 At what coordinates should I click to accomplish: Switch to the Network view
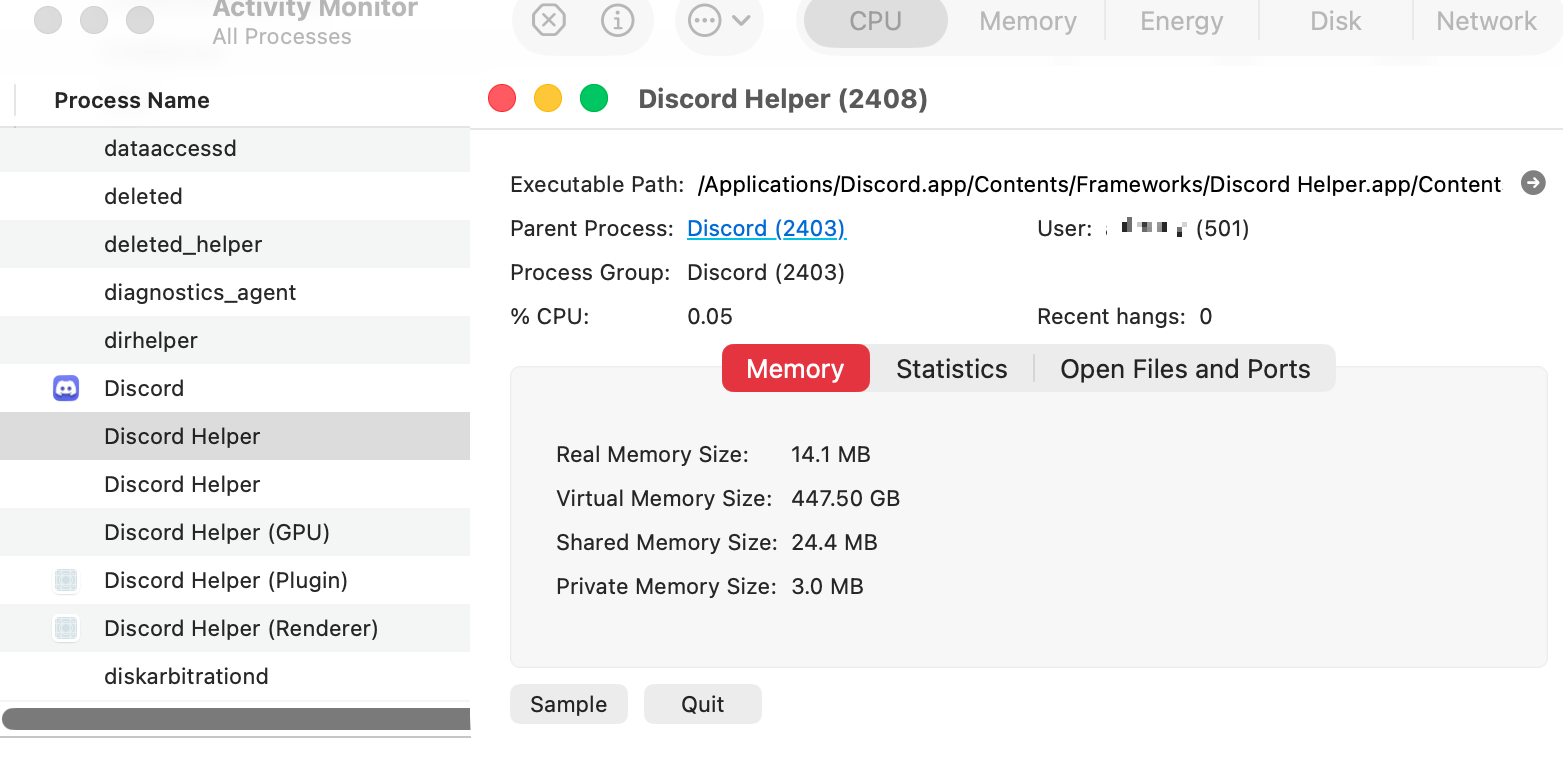pos(1486,20)
